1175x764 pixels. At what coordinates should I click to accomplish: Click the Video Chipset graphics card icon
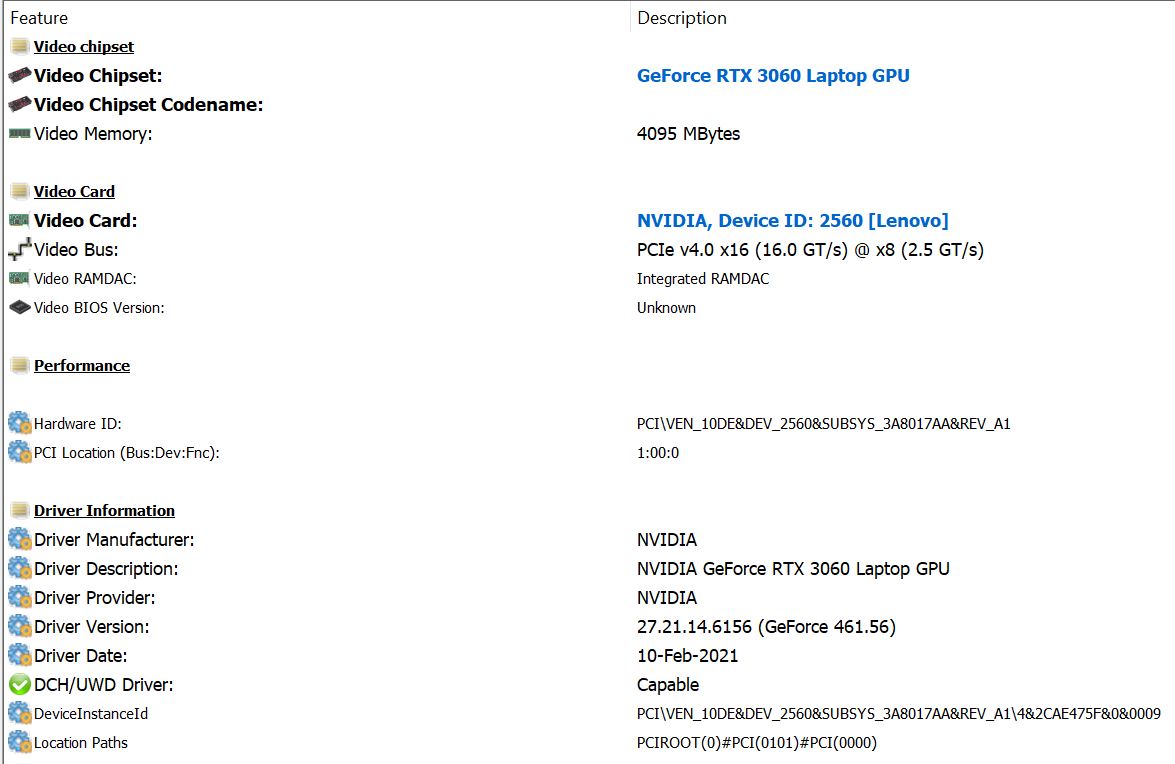[19, 76]
